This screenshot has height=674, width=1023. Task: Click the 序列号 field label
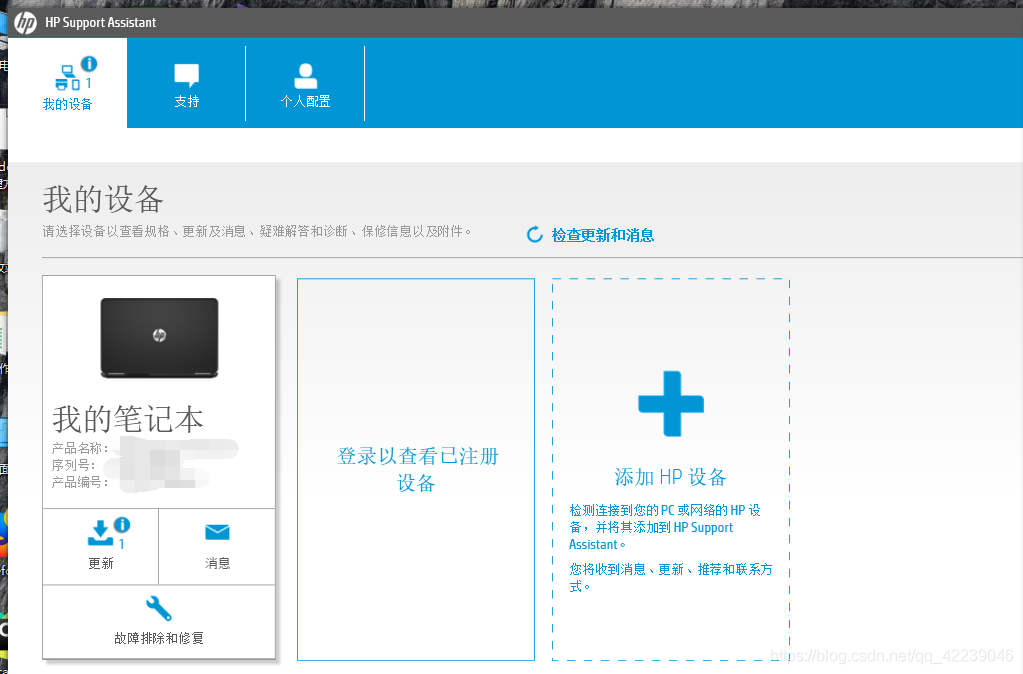pos(74,465)
